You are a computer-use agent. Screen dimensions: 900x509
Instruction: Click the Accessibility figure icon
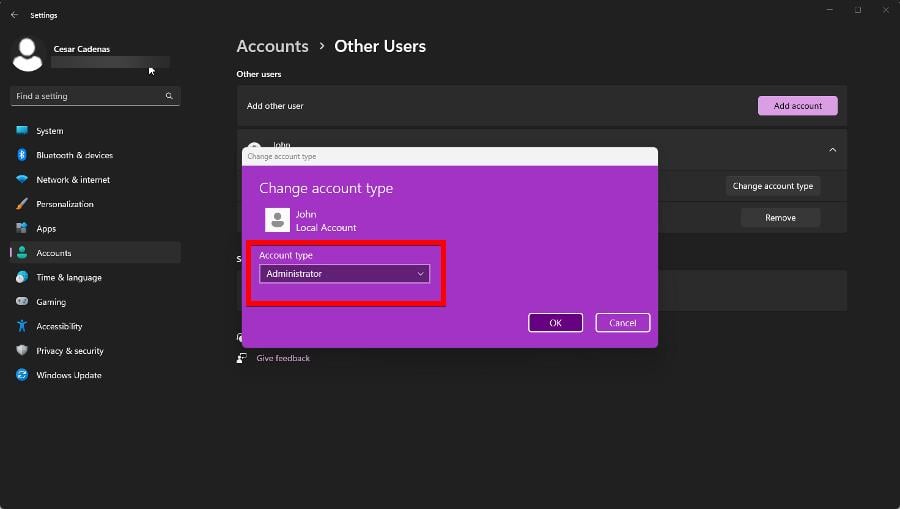click(x=22, y=326)
